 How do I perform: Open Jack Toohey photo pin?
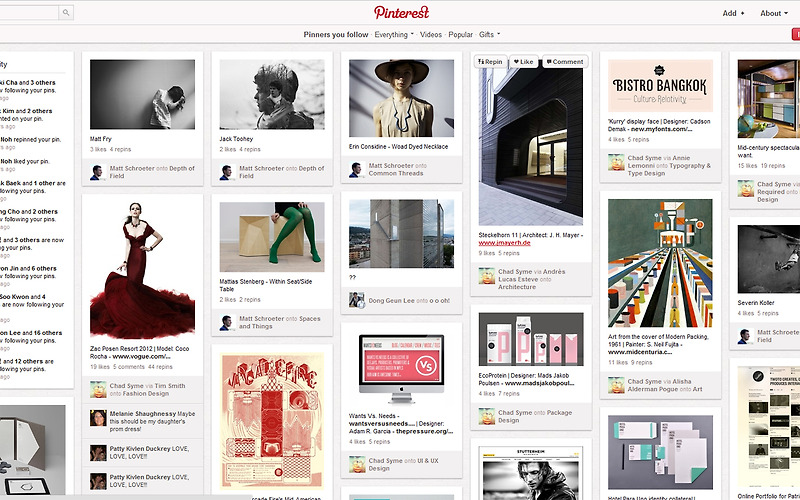tap(272, 94)
